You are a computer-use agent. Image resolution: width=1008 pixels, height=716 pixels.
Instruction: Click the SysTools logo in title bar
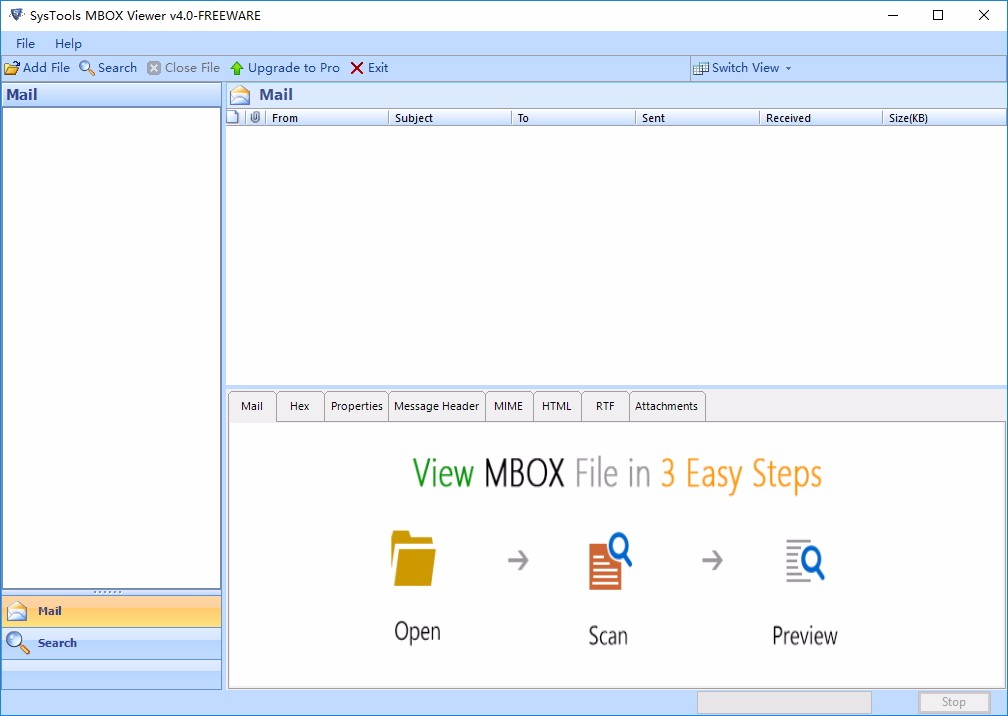pos(16,15)
